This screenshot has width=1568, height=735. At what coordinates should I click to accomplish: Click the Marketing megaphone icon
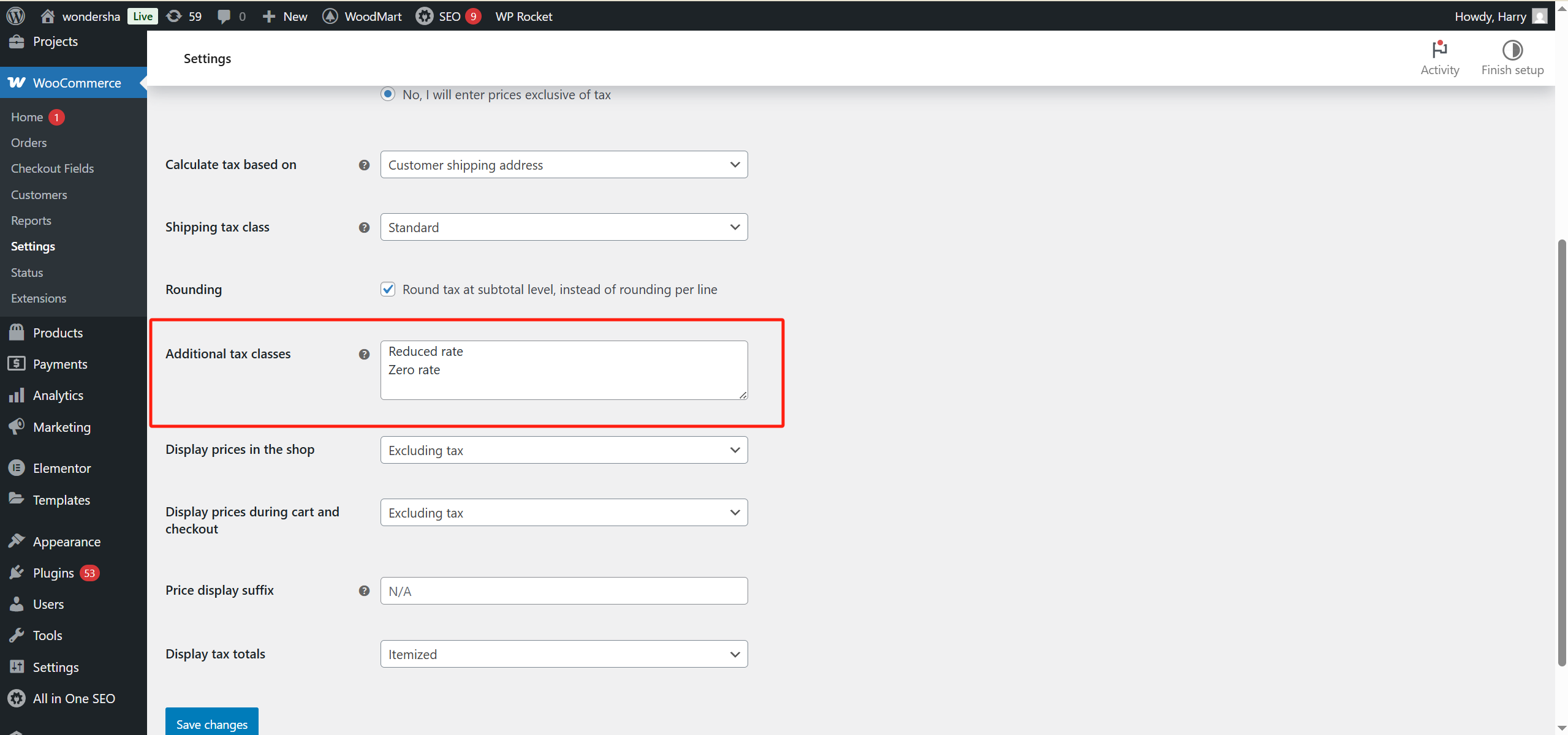pos(17,426)
